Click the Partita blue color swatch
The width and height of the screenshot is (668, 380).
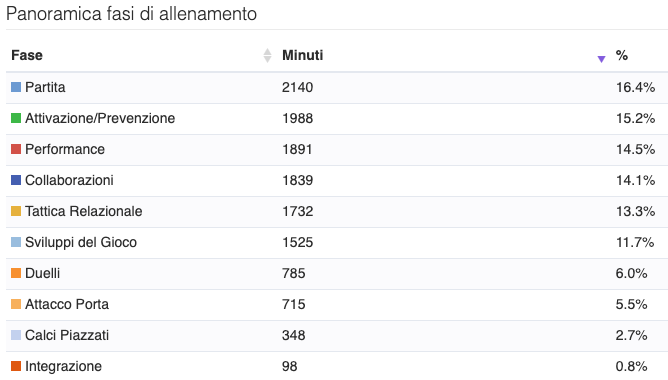[x=16, y=87]
